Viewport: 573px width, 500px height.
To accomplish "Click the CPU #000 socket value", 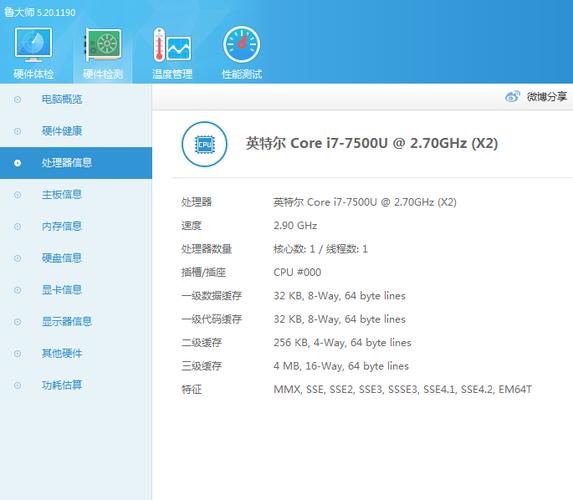I will (297, 272).
